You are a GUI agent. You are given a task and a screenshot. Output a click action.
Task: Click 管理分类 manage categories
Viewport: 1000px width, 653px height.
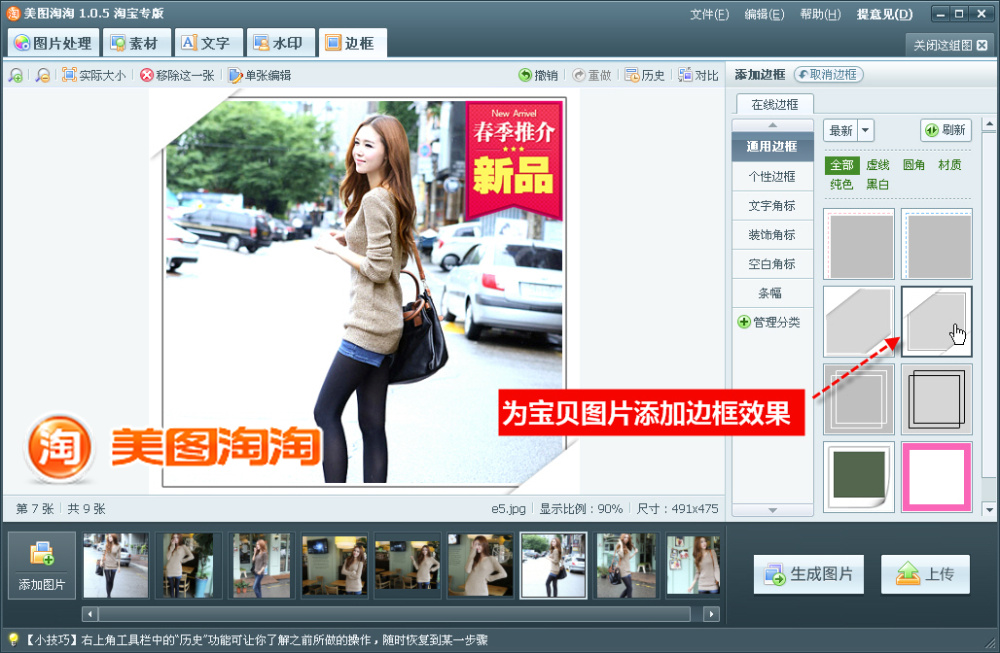pyautogui.click(x=768, y=322)
